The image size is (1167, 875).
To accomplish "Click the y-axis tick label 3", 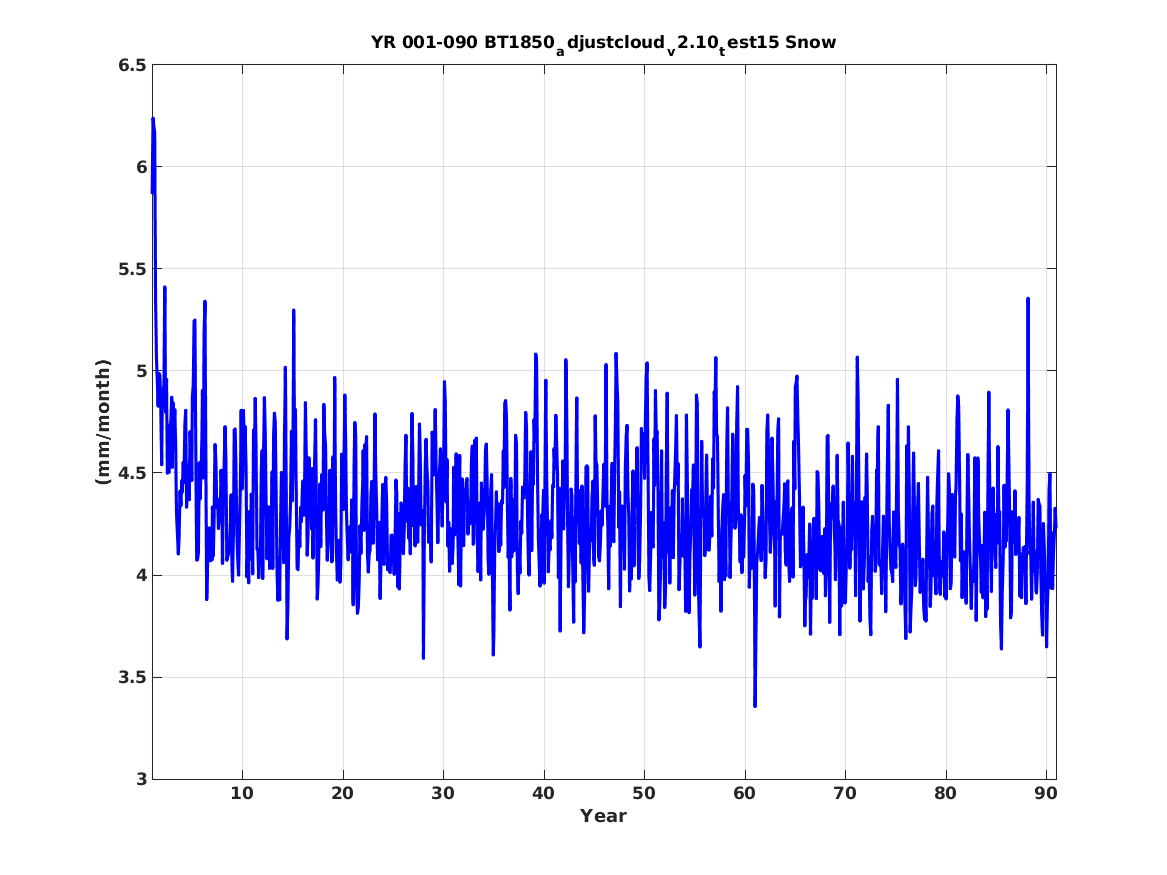I will point(141,780).
